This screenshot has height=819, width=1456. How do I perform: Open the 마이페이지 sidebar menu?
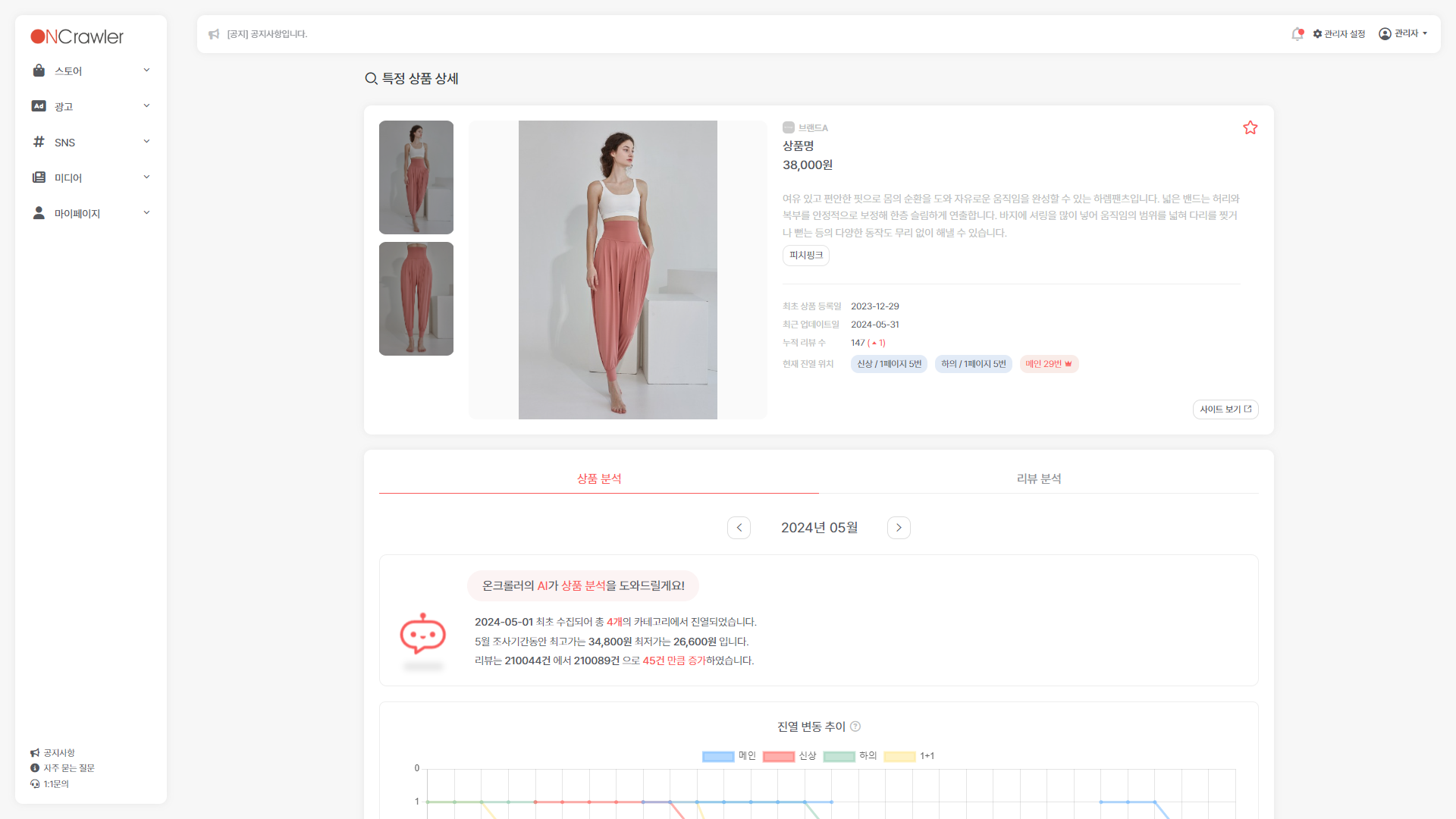tap(91, 213)
